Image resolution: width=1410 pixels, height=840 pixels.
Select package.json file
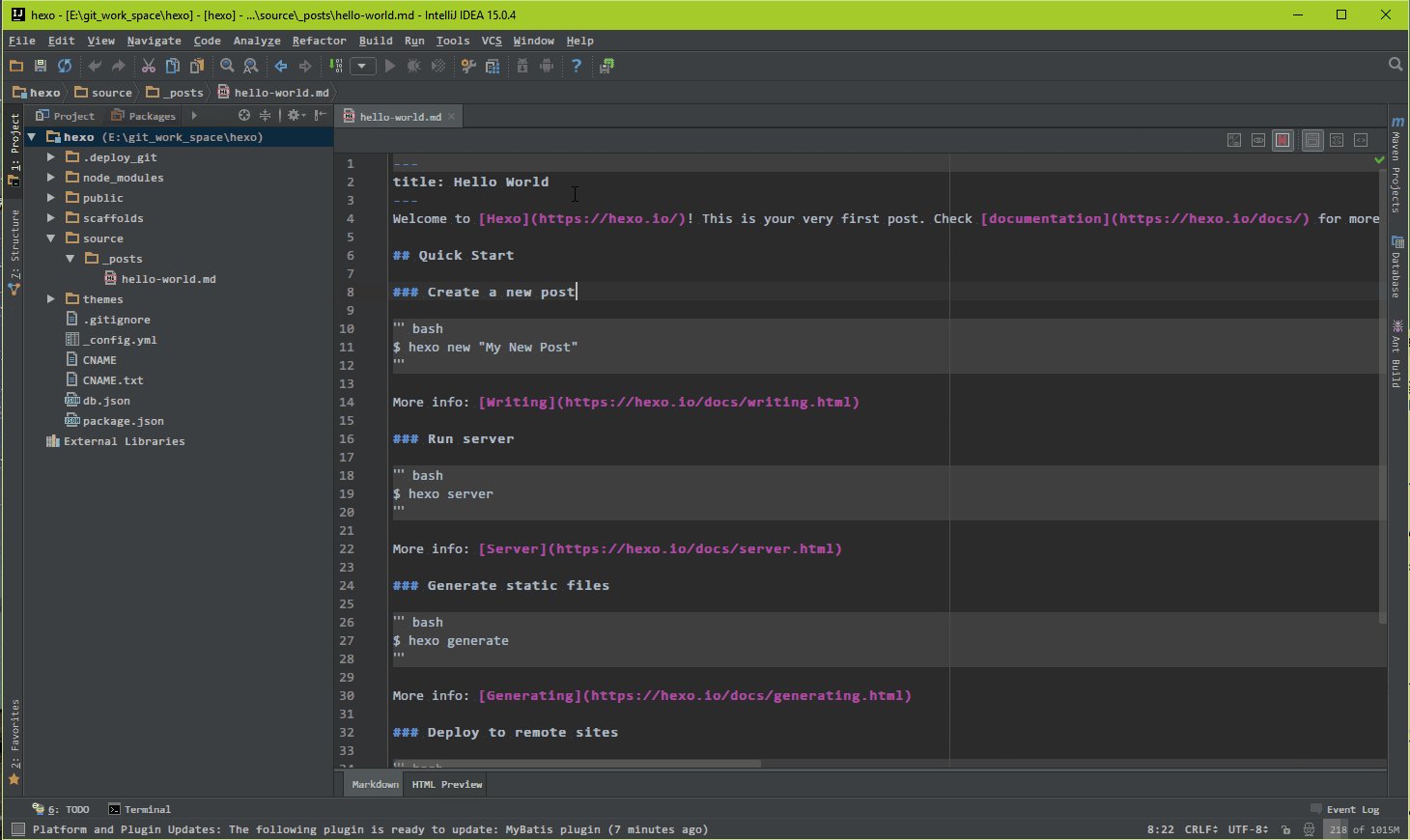[115, 421]
